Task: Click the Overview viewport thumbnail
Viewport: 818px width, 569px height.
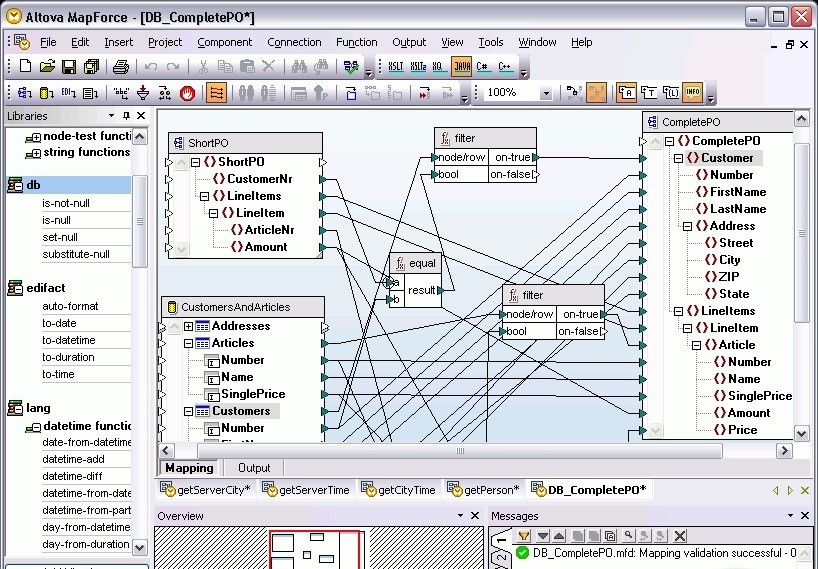Action: click(x=315, y=550)
